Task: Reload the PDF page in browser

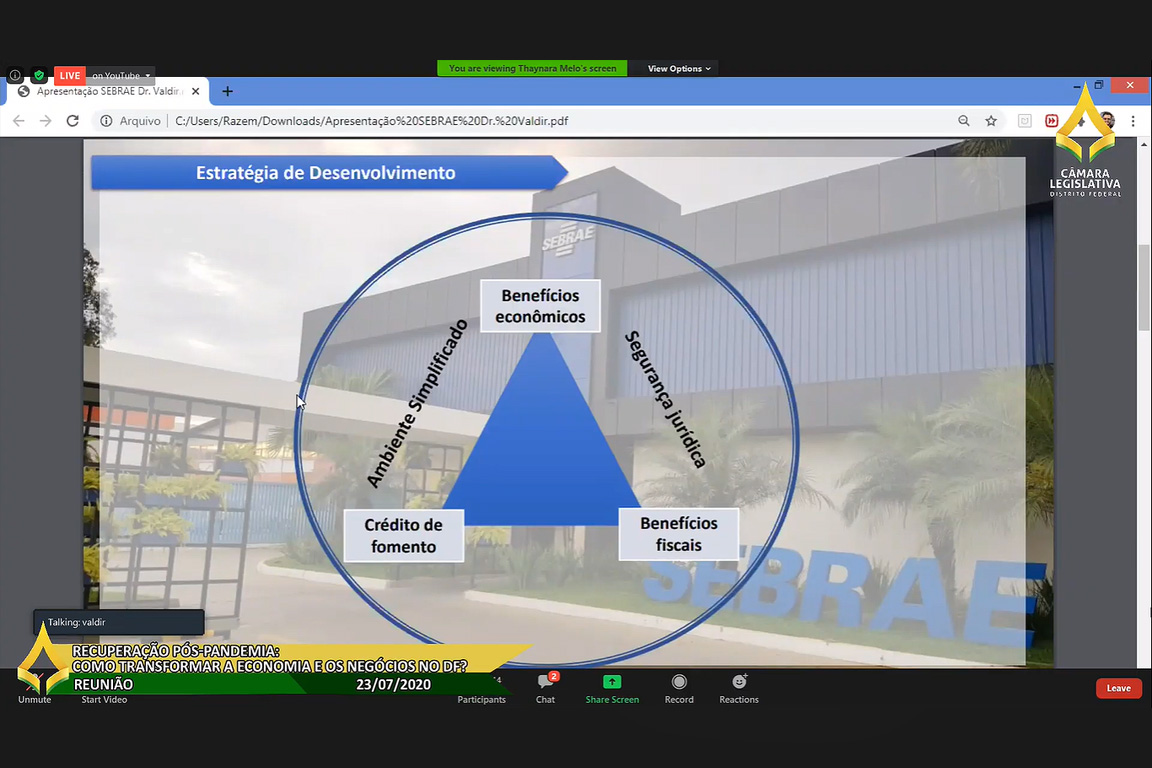Action: point(72,121)
